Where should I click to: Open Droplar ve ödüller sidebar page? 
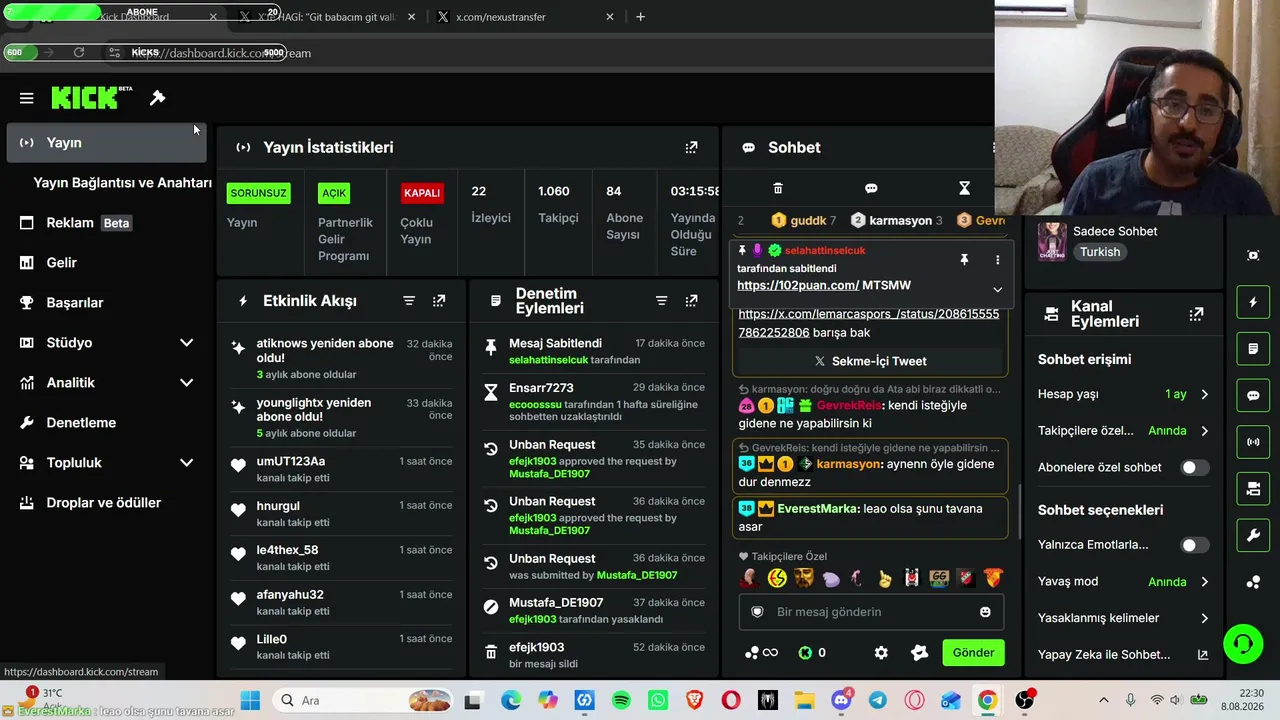tap(106, 503)
